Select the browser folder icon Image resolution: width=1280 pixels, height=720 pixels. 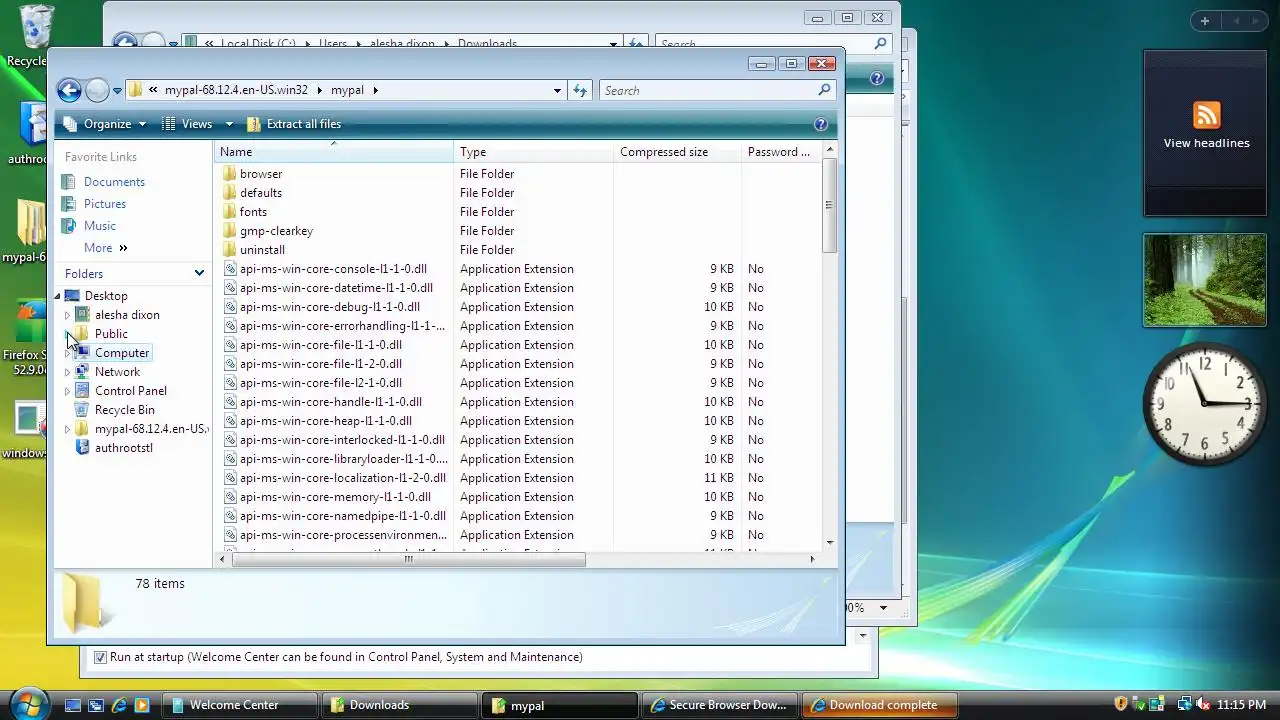[x=230, y=174]
